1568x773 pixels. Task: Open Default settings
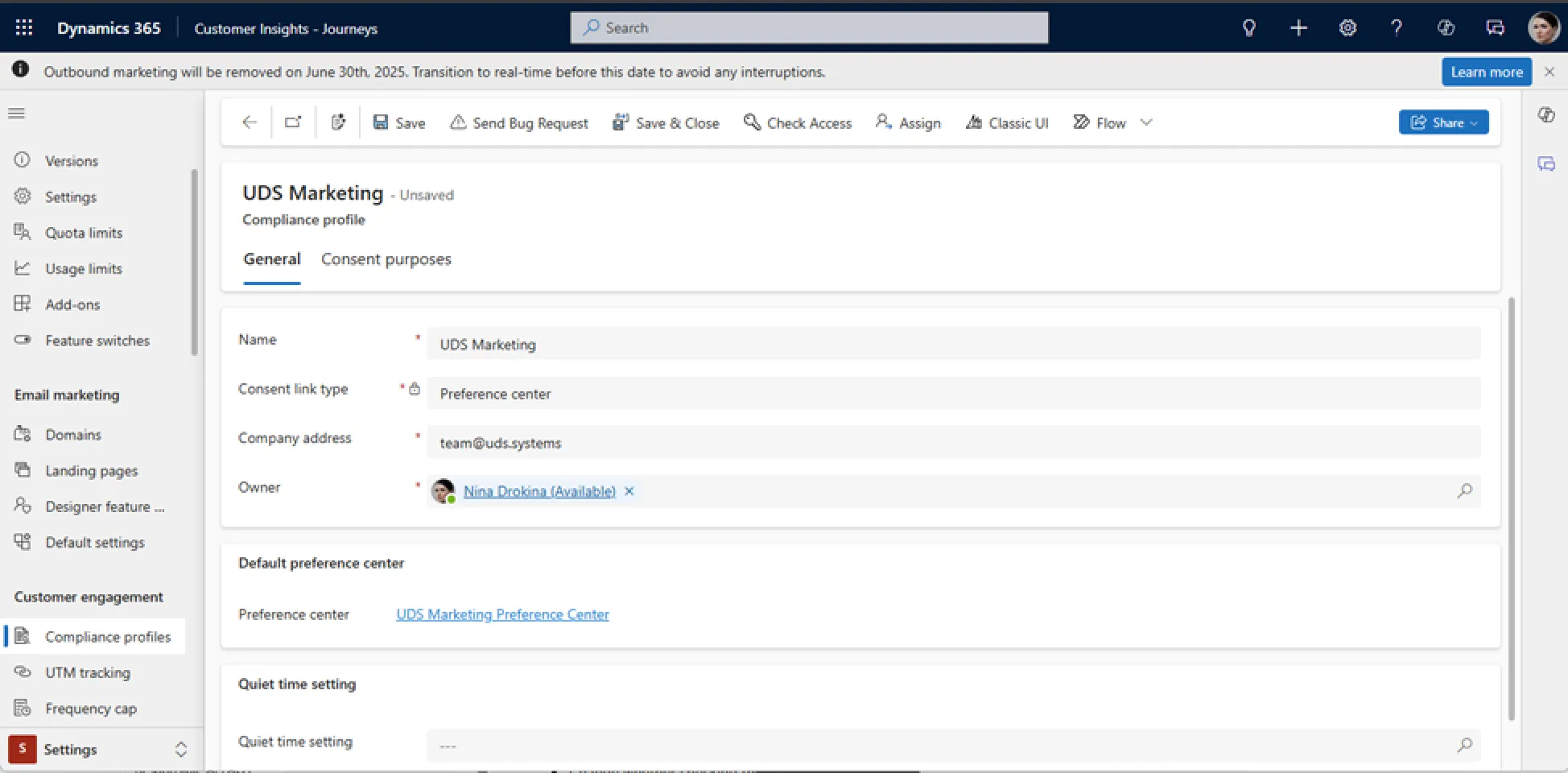pyautogui.click(x=96, y=543)
